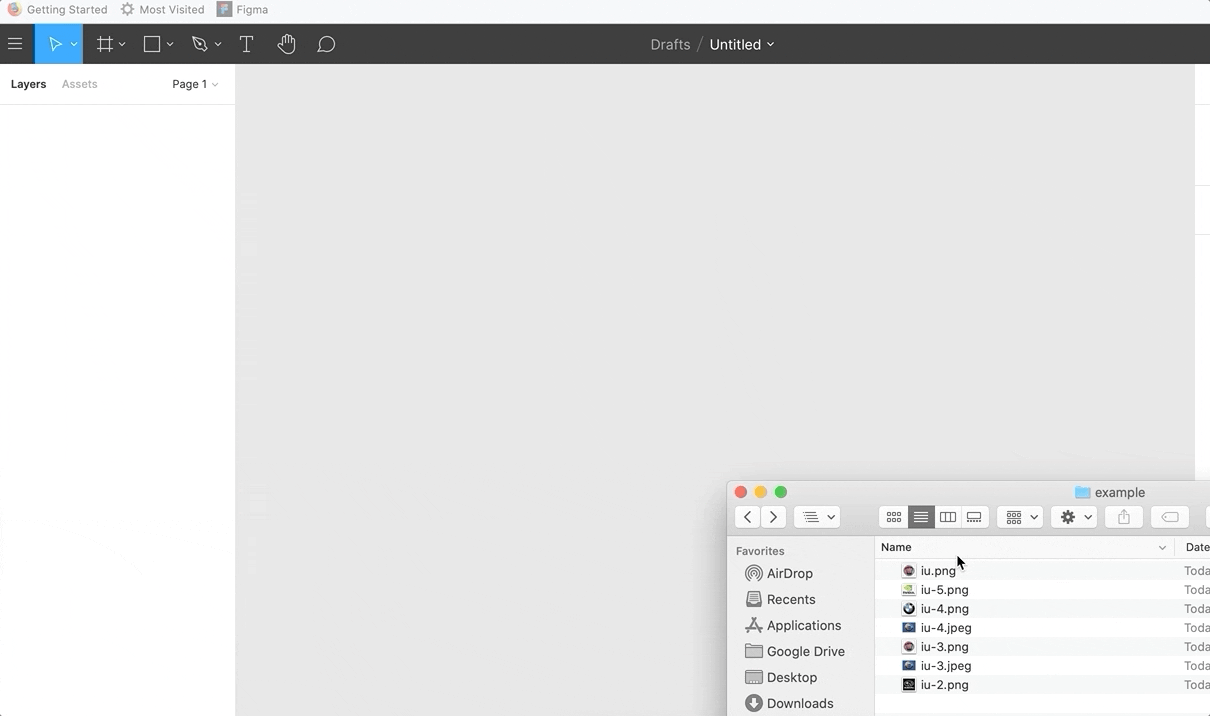Switch Finder to gallery view
1210x716 pixels.
[x=974, y=517]
